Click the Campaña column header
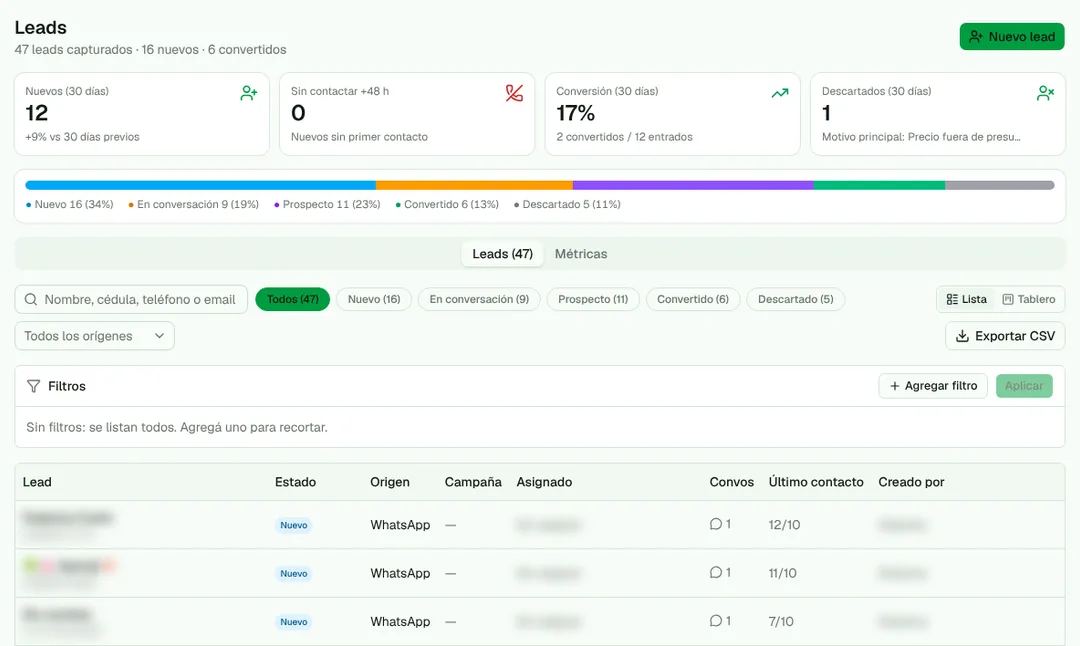Screen dimensions: 1080x646 [473, 482]
